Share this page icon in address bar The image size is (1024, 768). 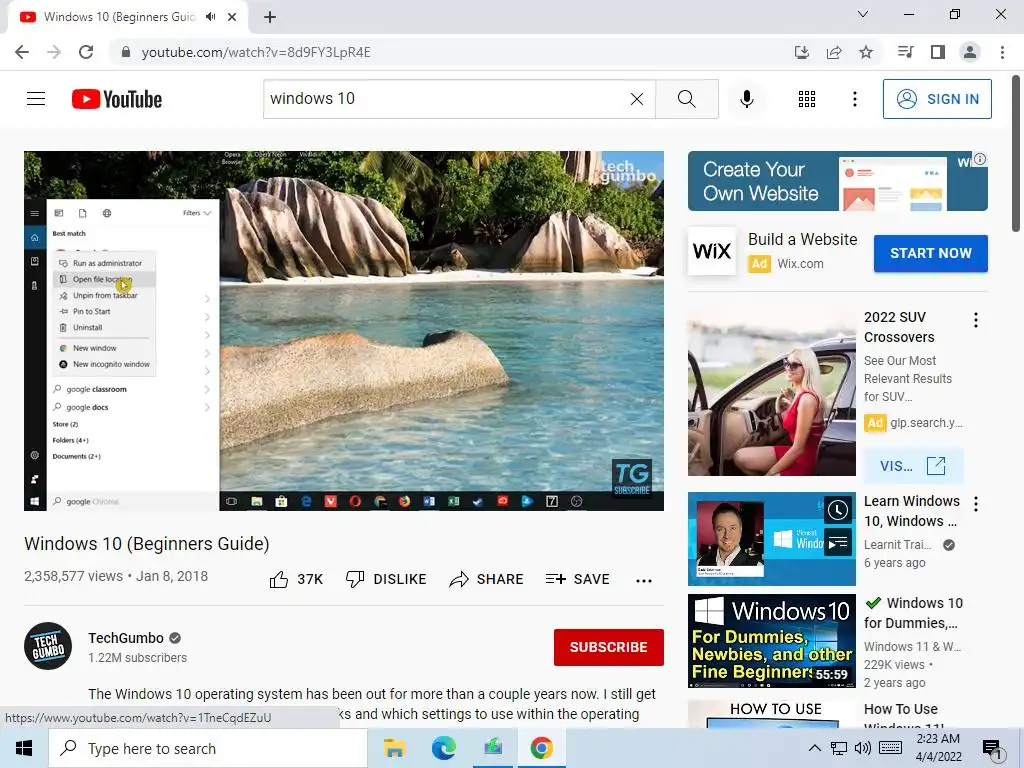834,52
